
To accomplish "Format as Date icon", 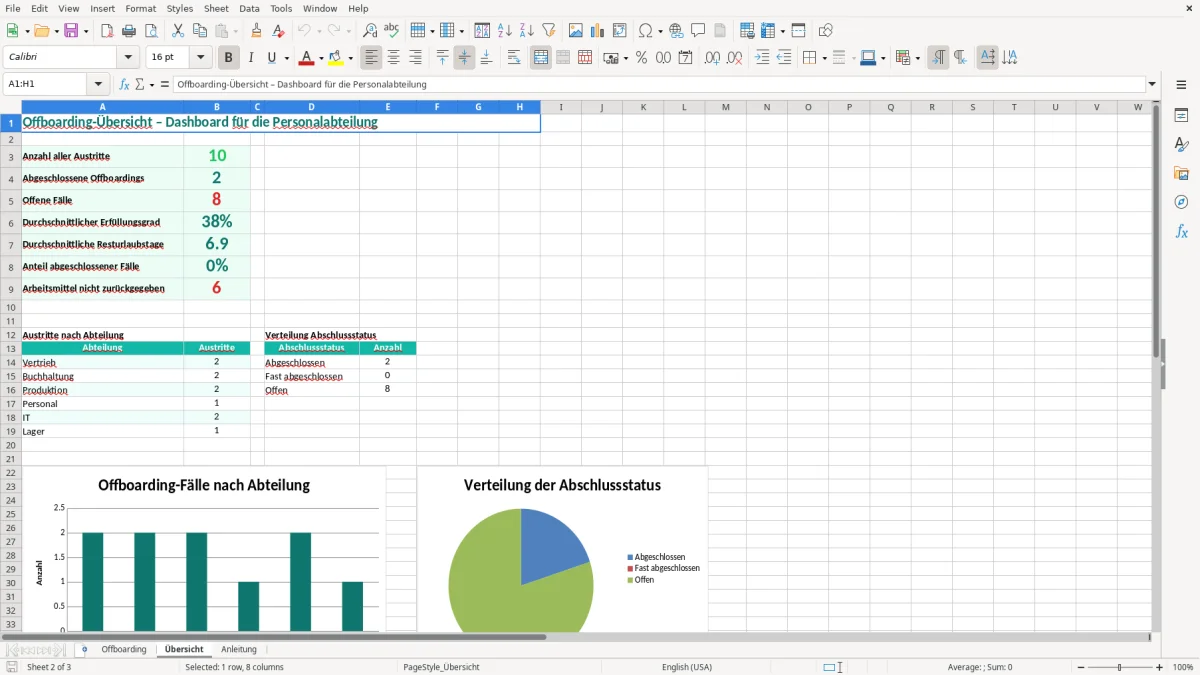I will click(685, 58).
